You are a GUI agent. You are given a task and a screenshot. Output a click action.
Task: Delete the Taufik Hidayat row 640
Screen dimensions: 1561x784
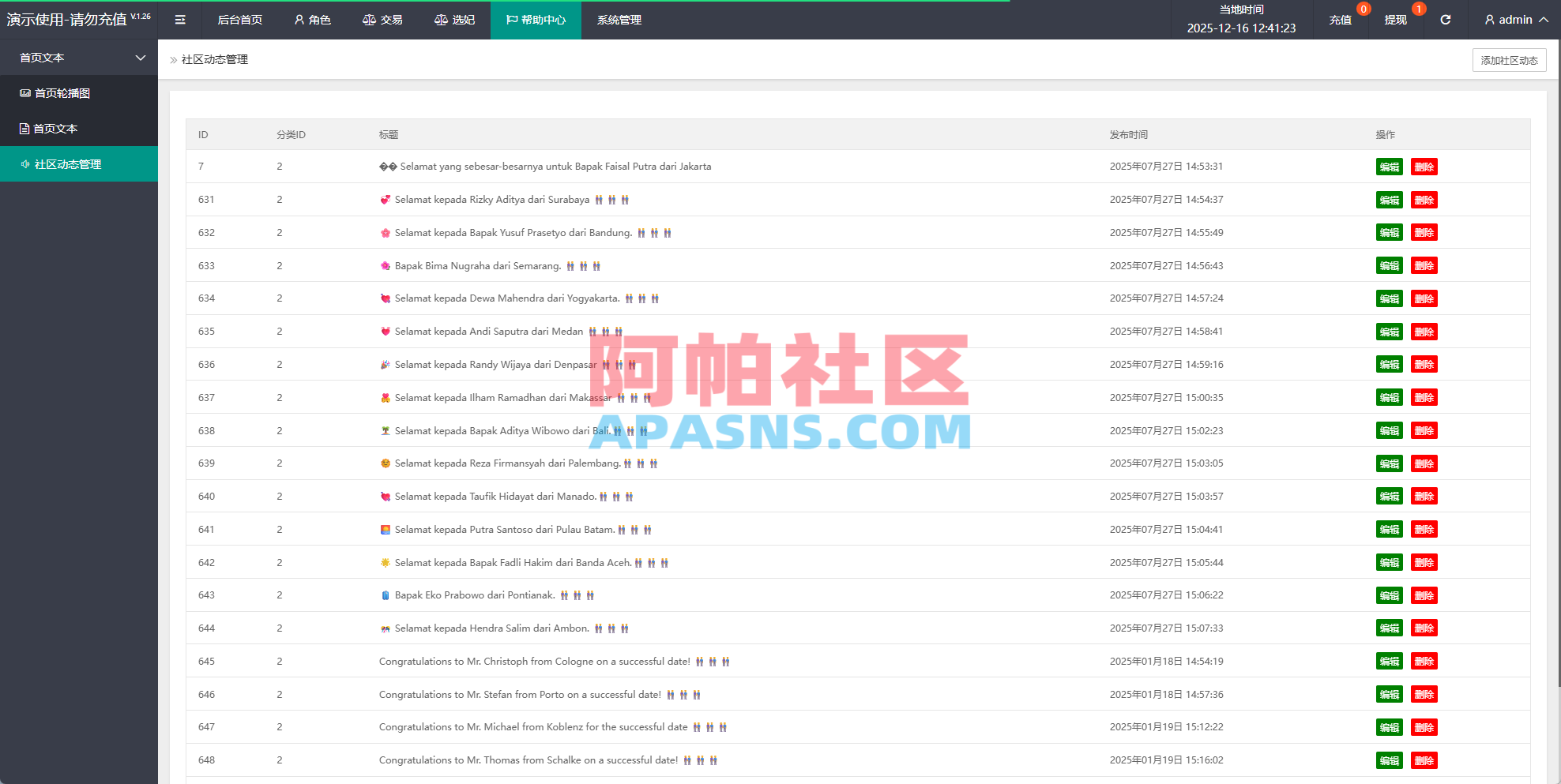pos(1424,497)
